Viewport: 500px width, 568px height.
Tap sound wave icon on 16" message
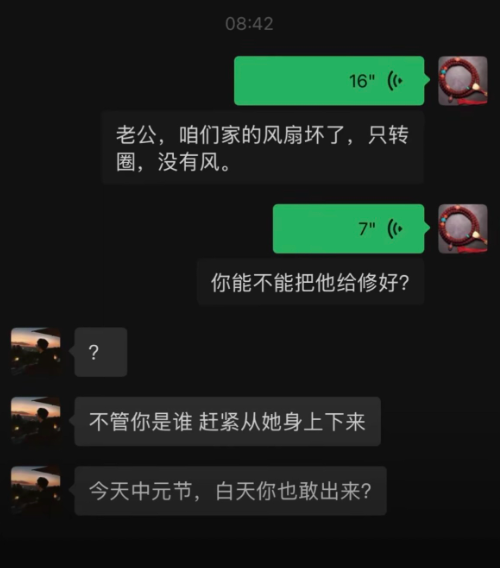[x=395, y=81]
